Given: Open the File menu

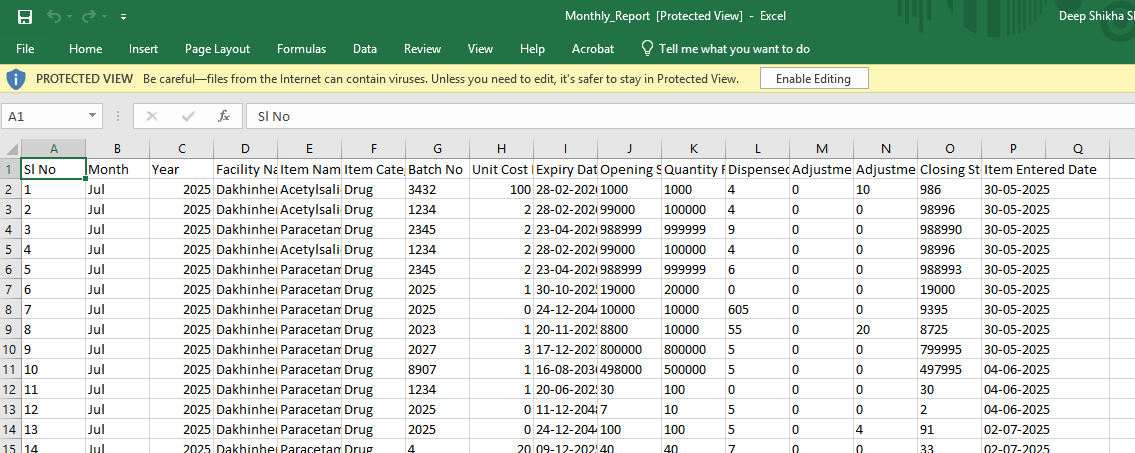Looking at the screenshot, I should click(x=25, y=48).
